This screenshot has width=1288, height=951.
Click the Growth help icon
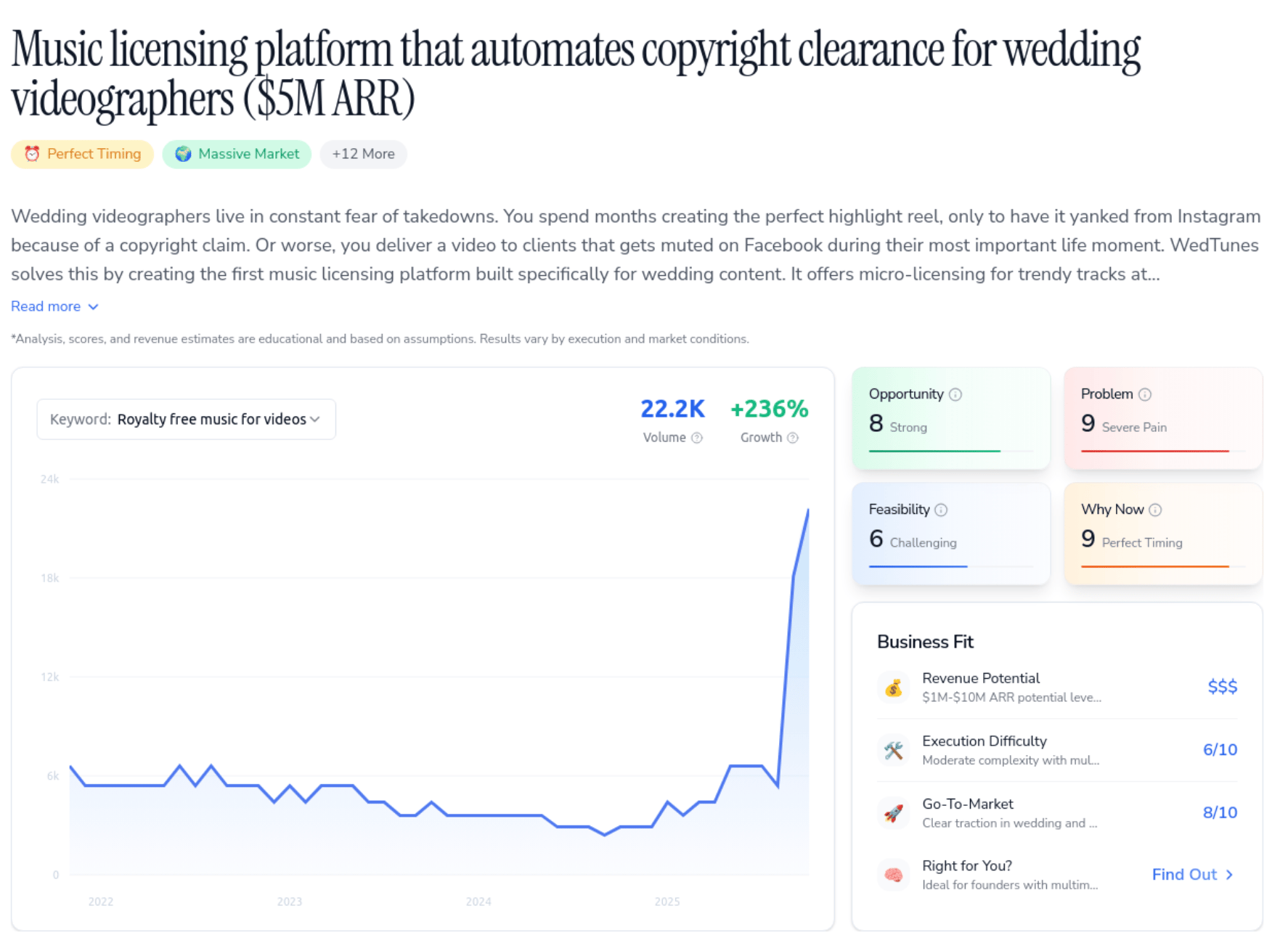(793, 438)
